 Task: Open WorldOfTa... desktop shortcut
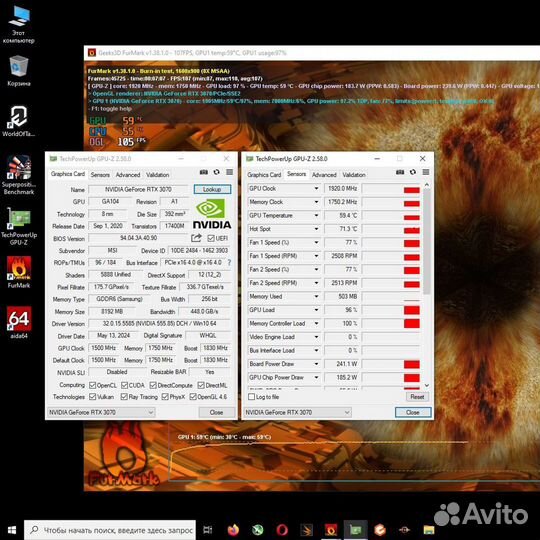coord(19,121)
